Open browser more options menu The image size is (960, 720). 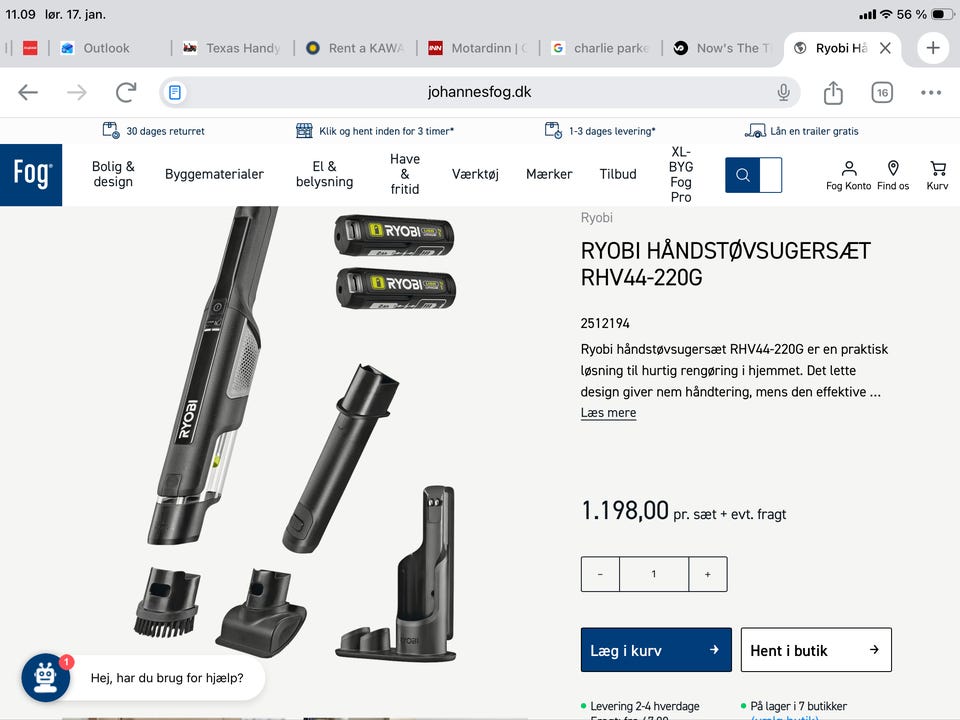pos(931,92)
